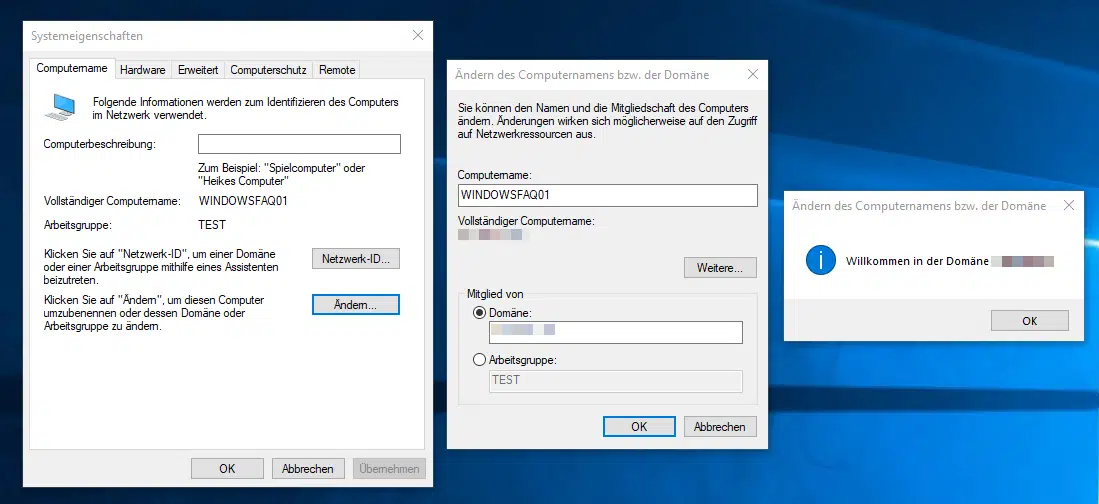Click the Systemeigenschaften window title
Screen dimensions: 1099x504
pyautogui.click(x=87, y=36)
